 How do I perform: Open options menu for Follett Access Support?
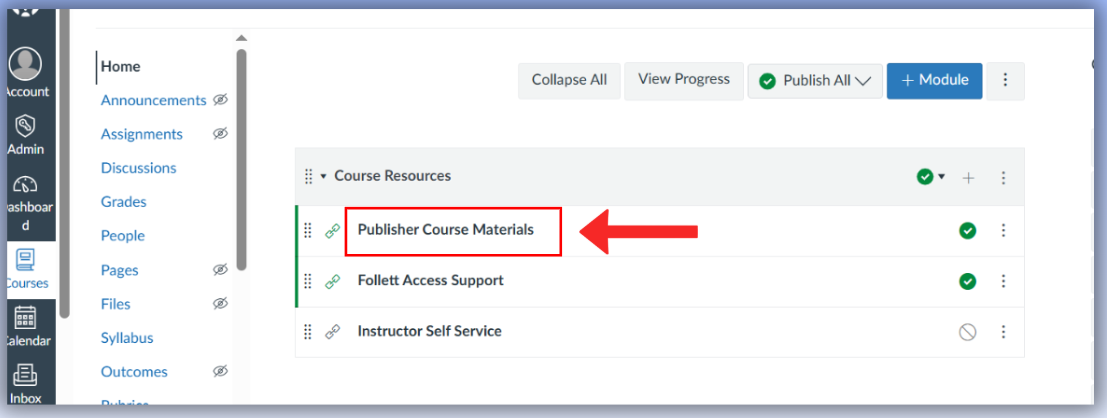coord(1003,281)
